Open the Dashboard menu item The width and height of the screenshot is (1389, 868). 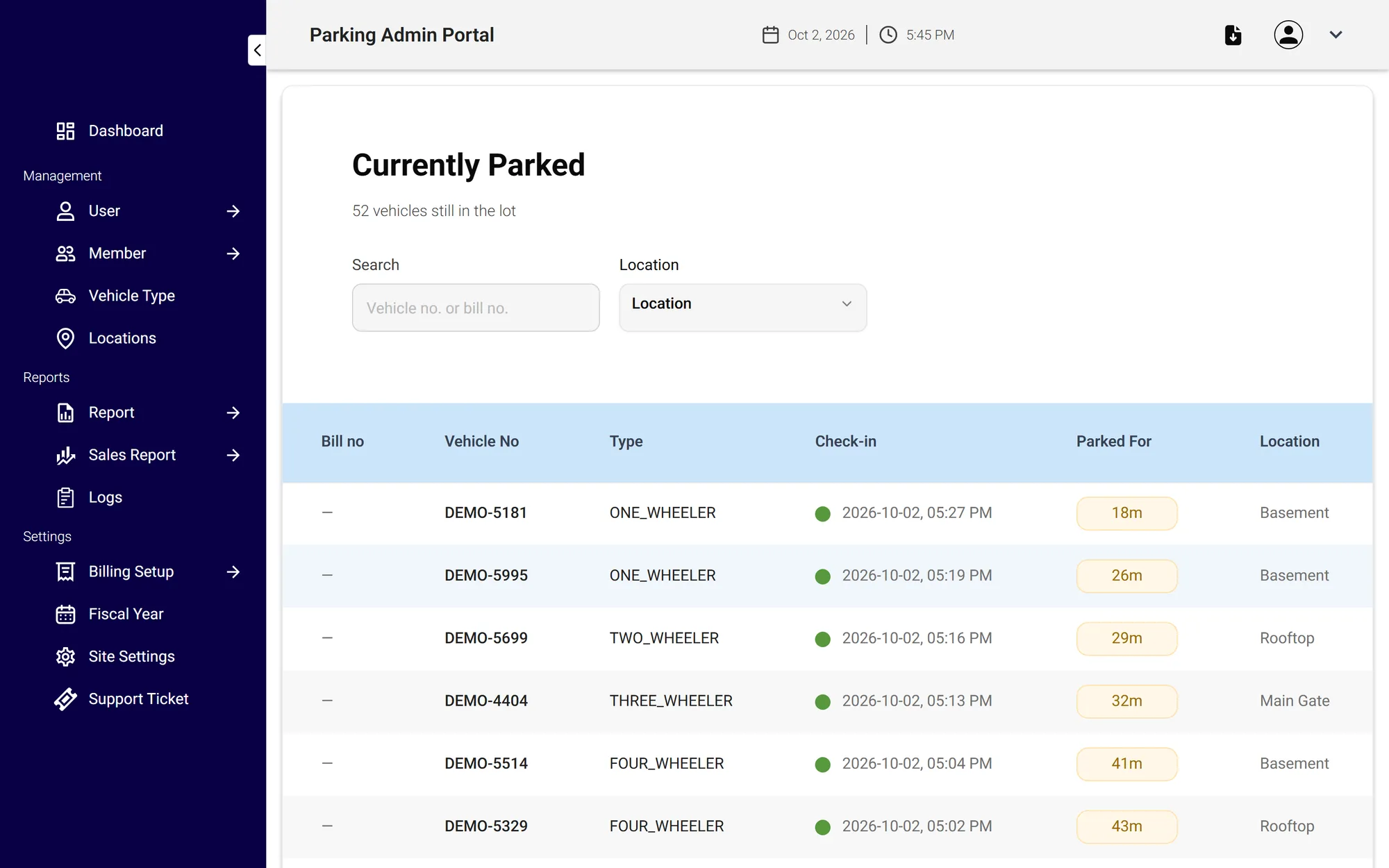[x=126, y=131]
